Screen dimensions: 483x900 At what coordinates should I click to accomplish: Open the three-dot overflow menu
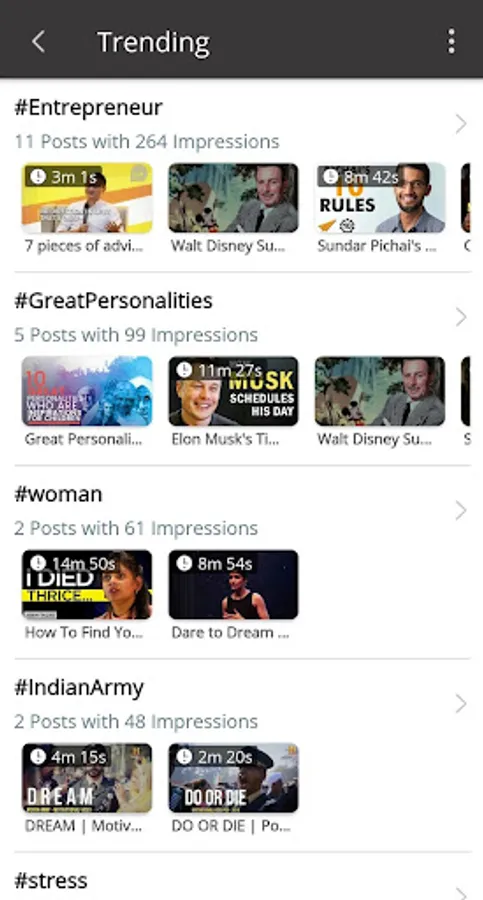[451, 41]
